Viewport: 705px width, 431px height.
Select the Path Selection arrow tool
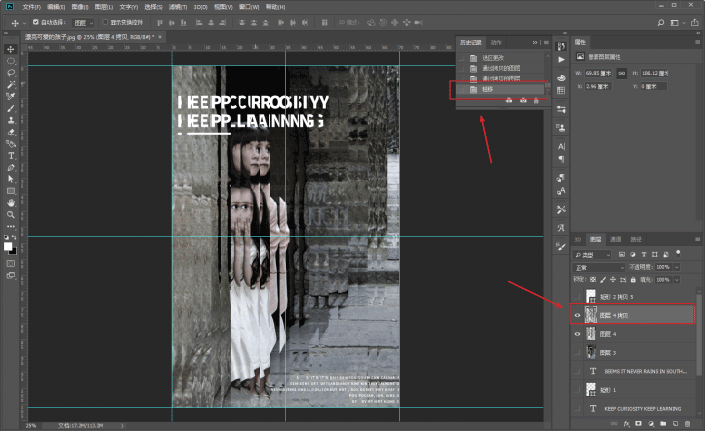click(x=11, y=179)
